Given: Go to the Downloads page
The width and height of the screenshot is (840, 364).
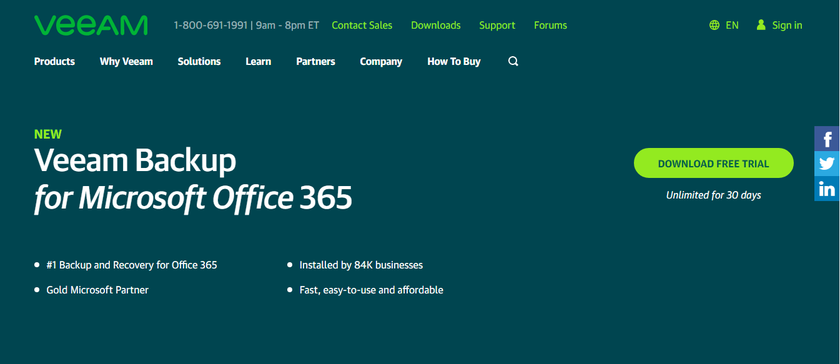Looking at the screenshot, I should coord(436,25).
